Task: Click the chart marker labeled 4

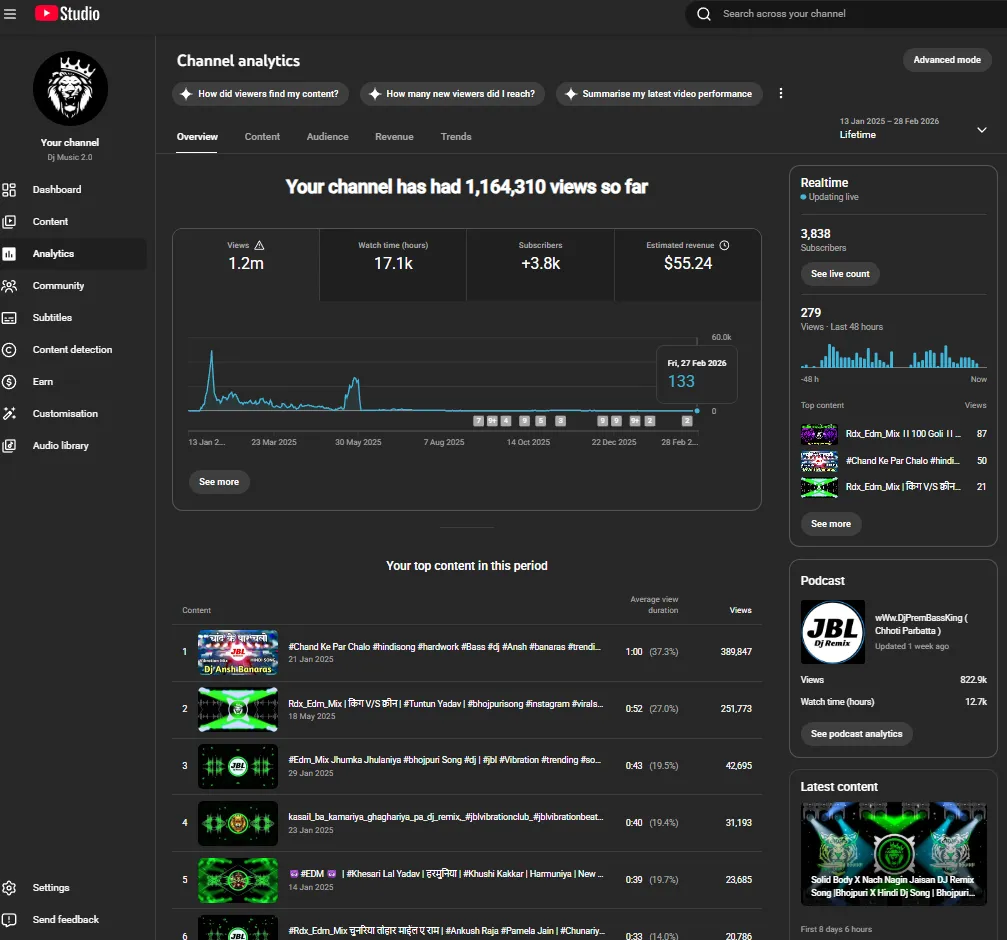Action: point(506,421)
